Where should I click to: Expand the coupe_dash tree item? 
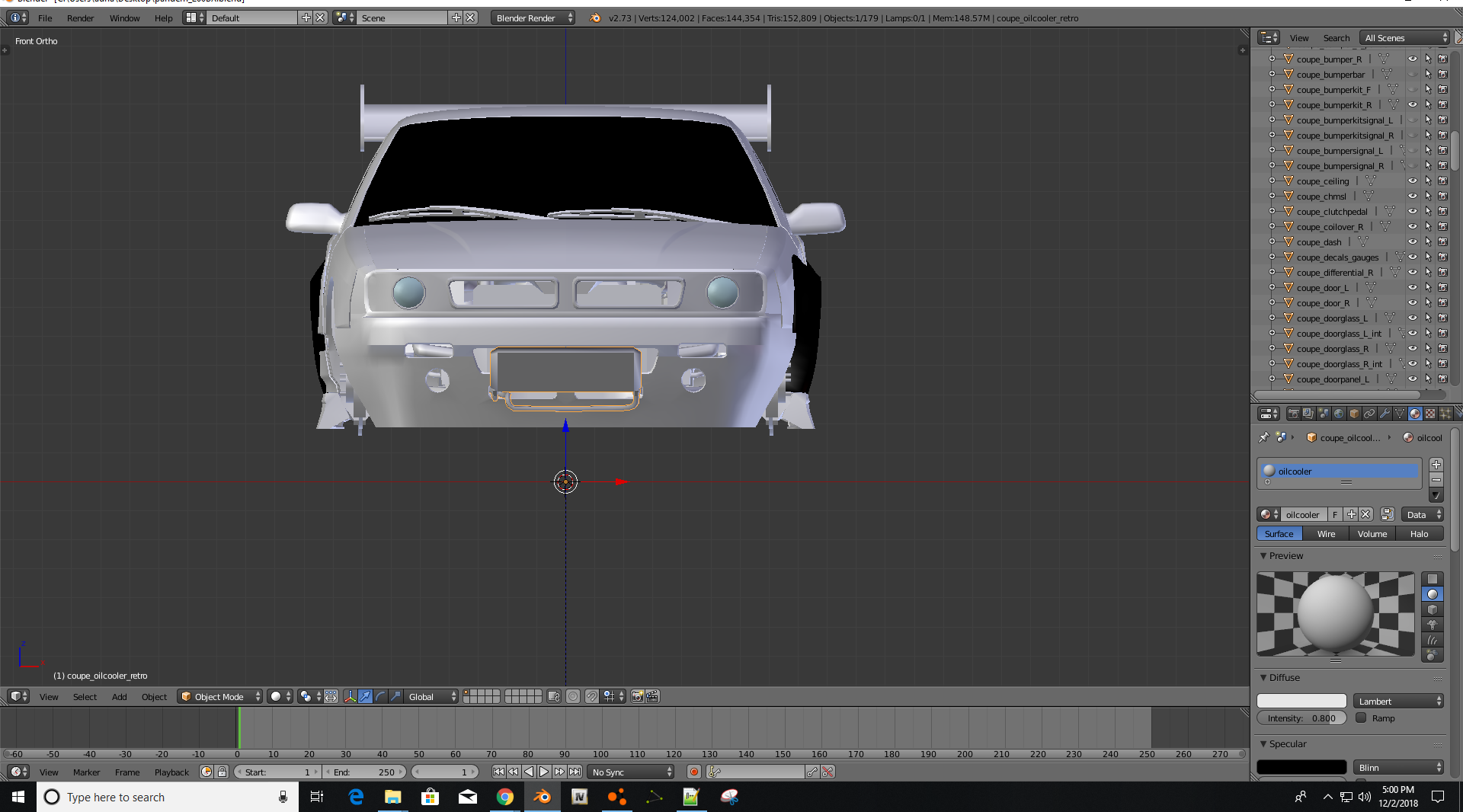click(1272, 242)
